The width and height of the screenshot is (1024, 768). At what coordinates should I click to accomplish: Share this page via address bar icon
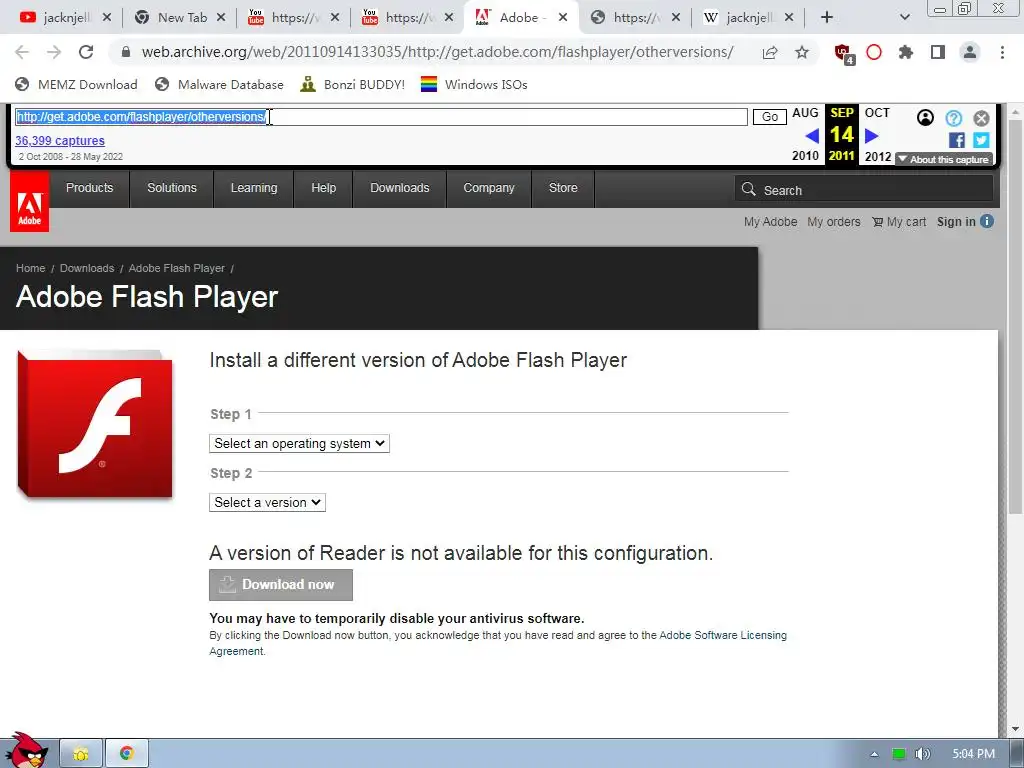click(x=770, y=52)
